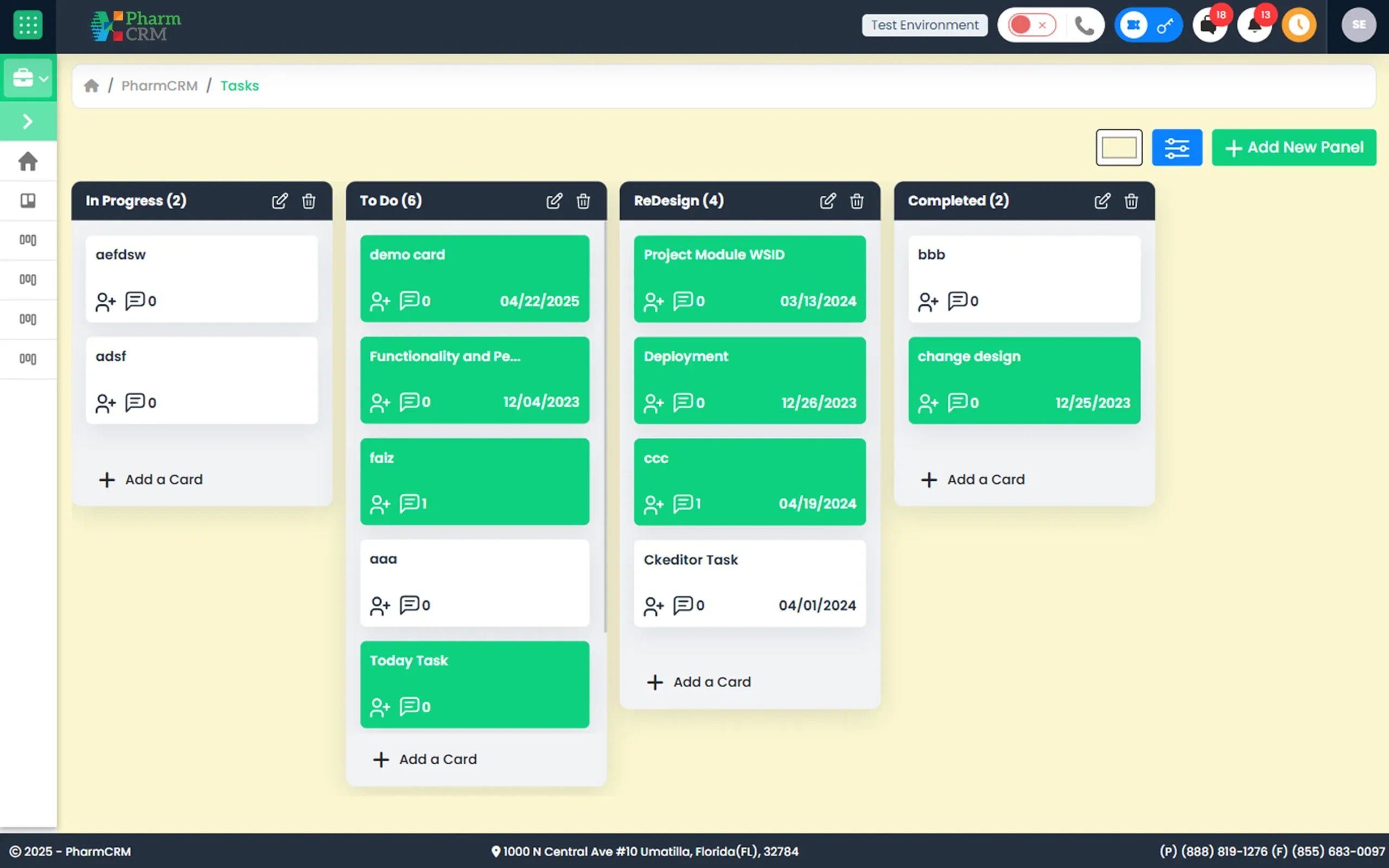The width and height of the screenshot is (1389, 868).
Task: Delete the ReDesign panel
Action: click(x=857, y=201)
